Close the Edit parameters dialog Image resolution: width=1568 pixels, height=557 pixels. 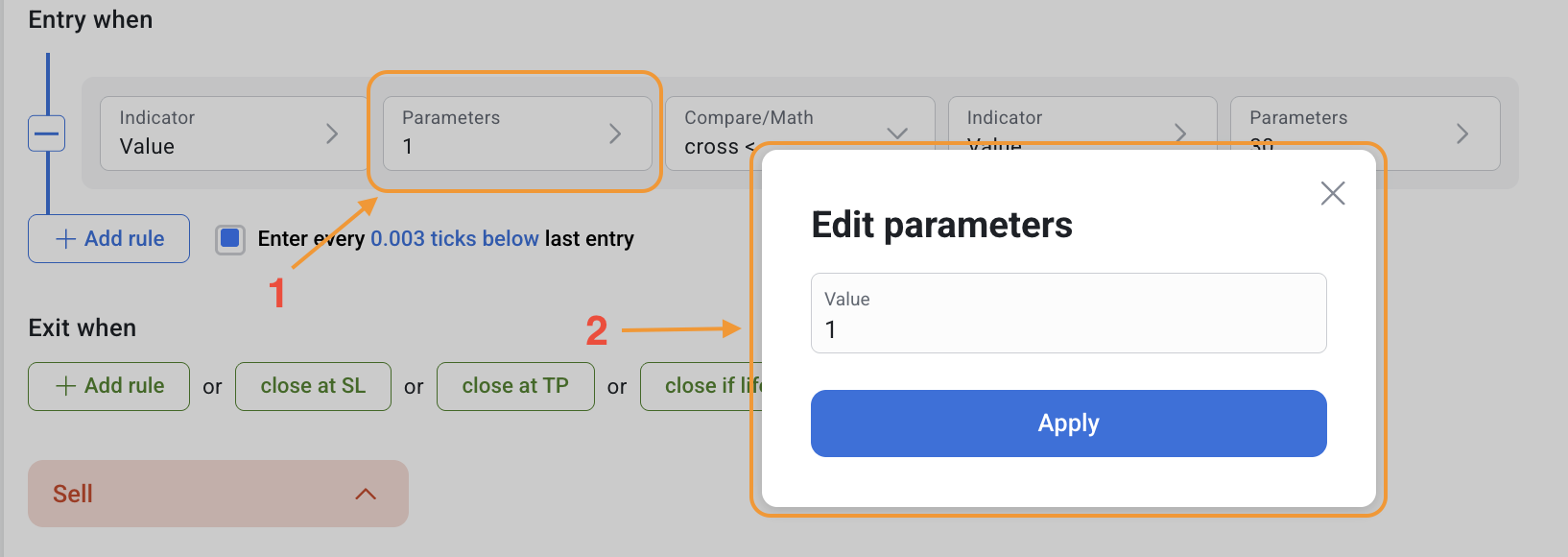click(1333, 193)
